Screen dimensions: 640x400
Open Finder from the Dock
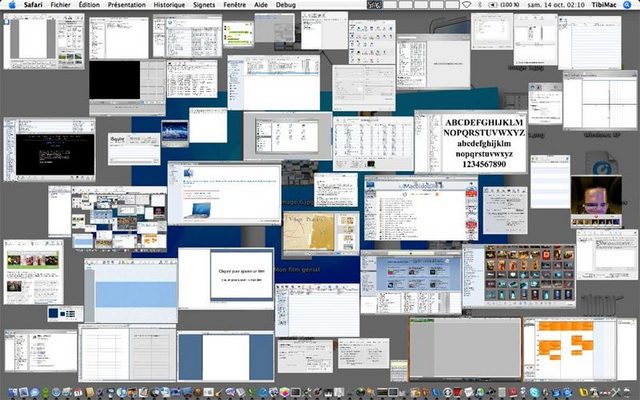tap(13, 393)
